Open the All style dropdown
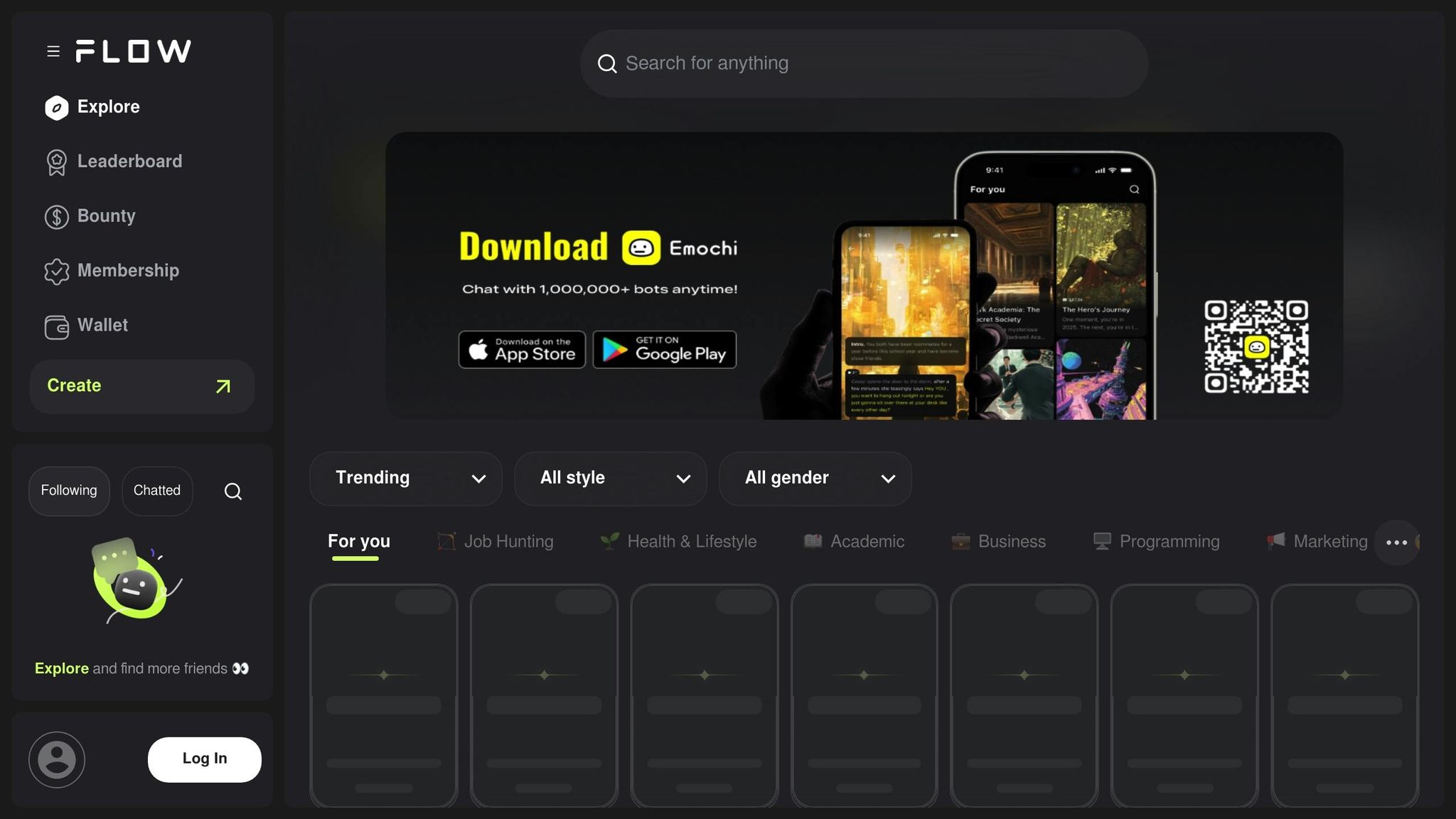The image size is (1456, 819). click(611, 478)
